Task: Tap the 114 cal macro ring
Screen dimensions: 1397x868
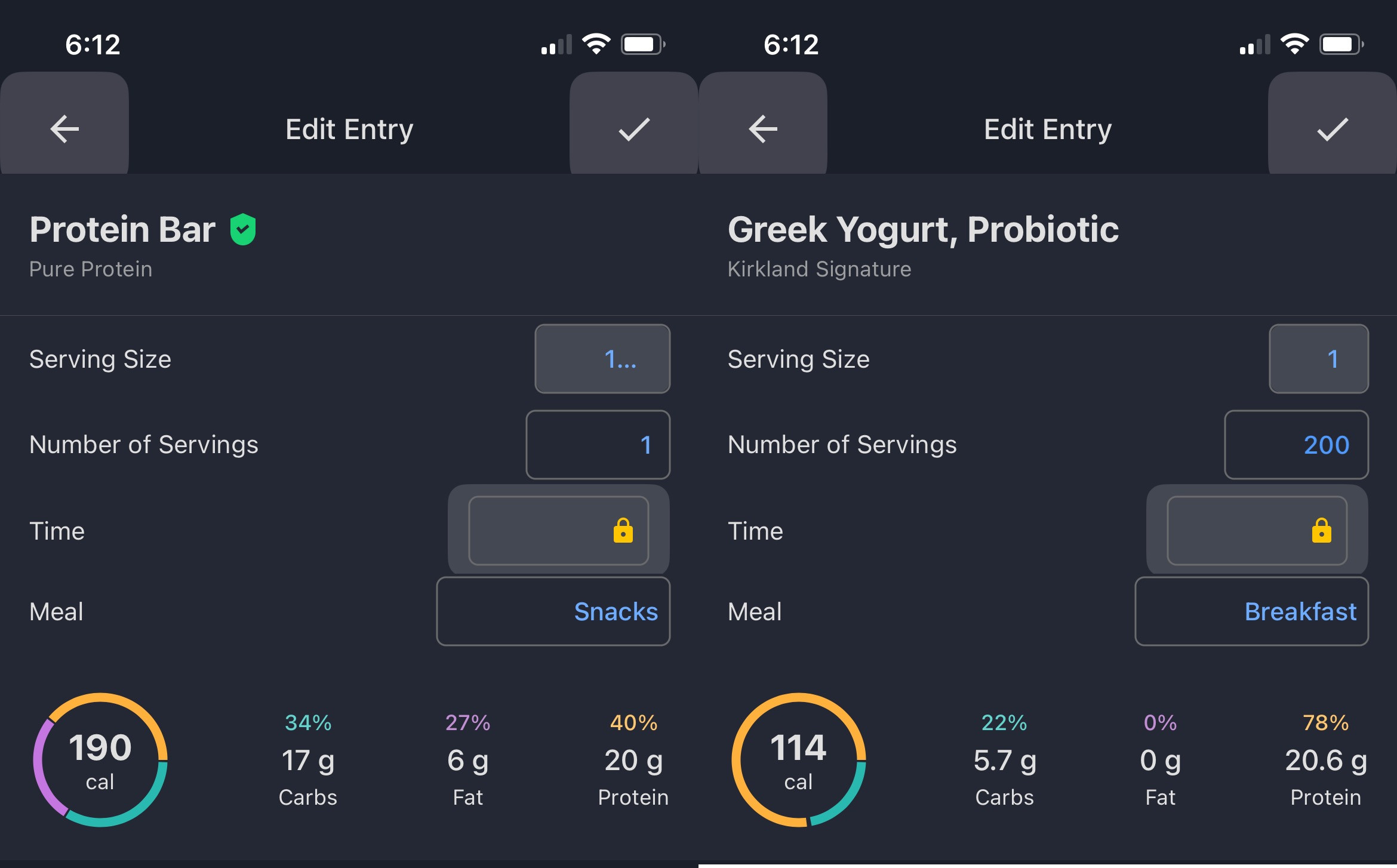Action: pyautogui.click(x=799, y=760)
